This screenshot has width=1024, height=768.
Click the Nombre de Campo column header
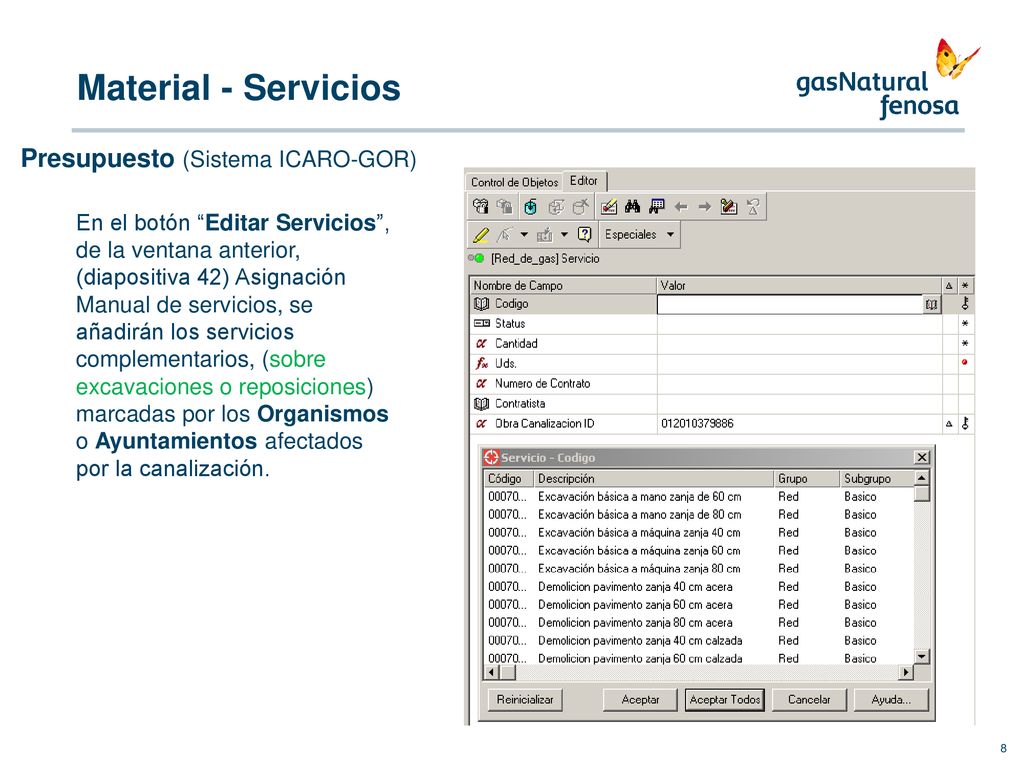point(563,285)
